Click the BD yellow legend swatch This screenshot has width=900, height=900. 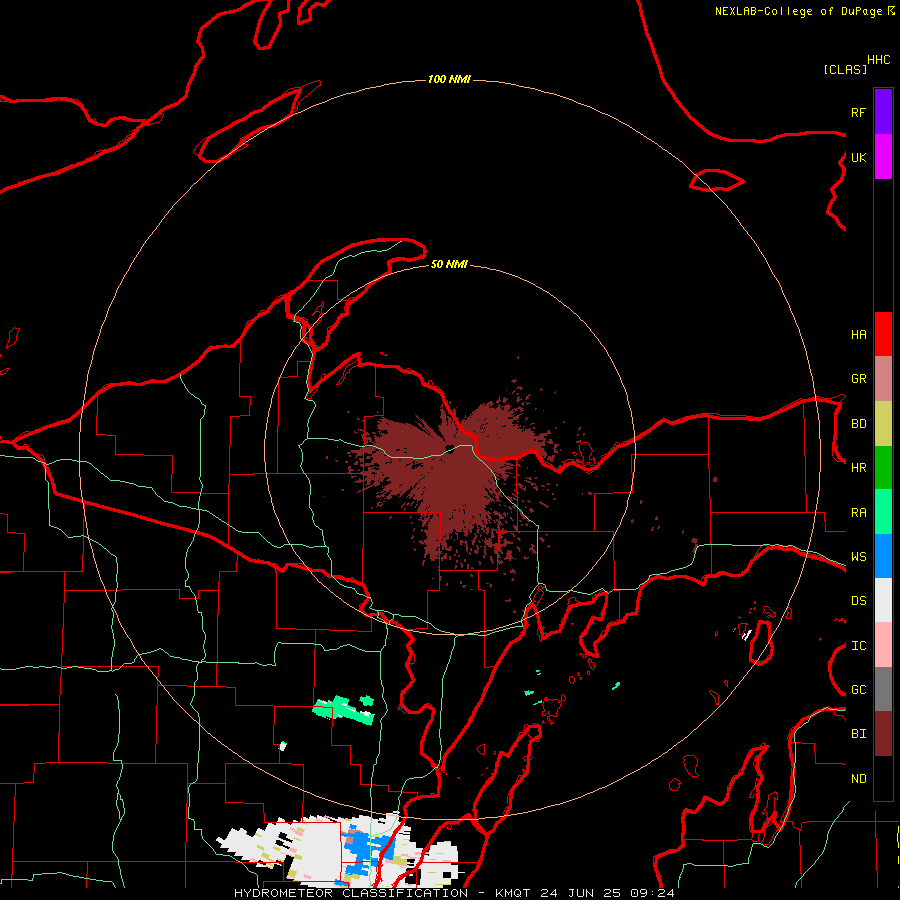pyautogui.click(x=883, y=424)
